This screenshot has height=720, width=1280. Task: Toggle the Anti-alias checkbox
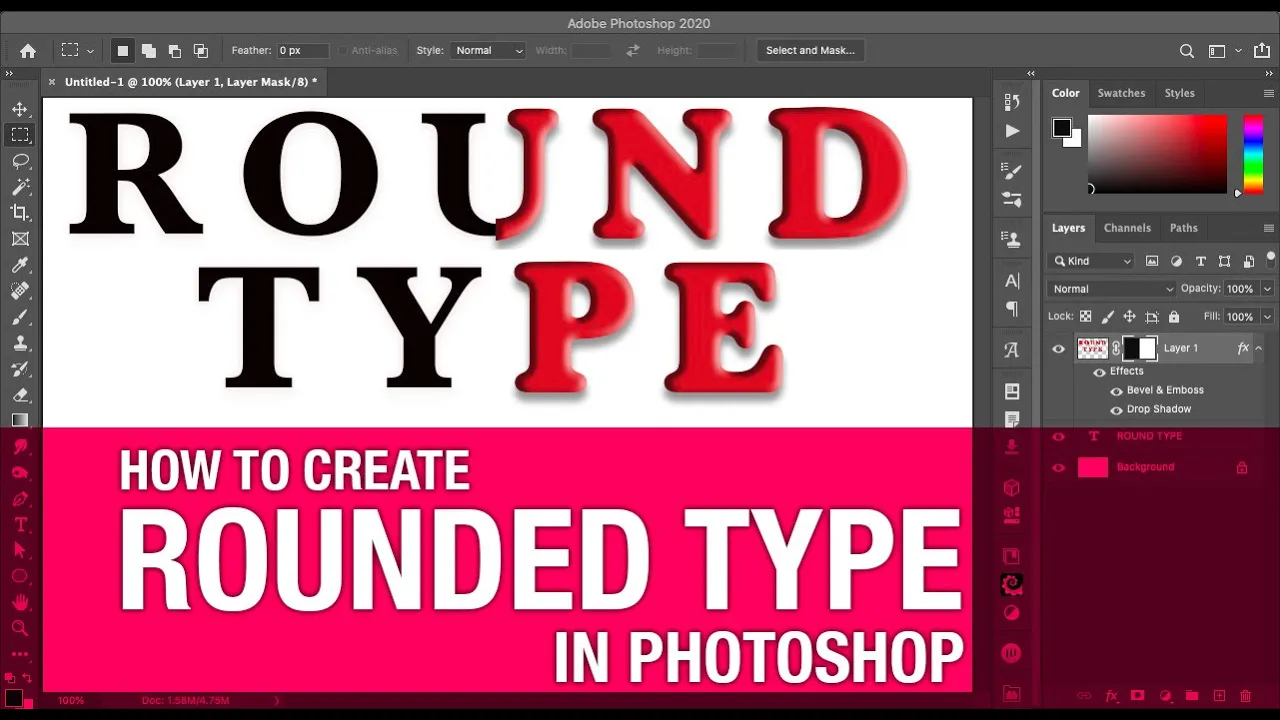pos(343,51)
